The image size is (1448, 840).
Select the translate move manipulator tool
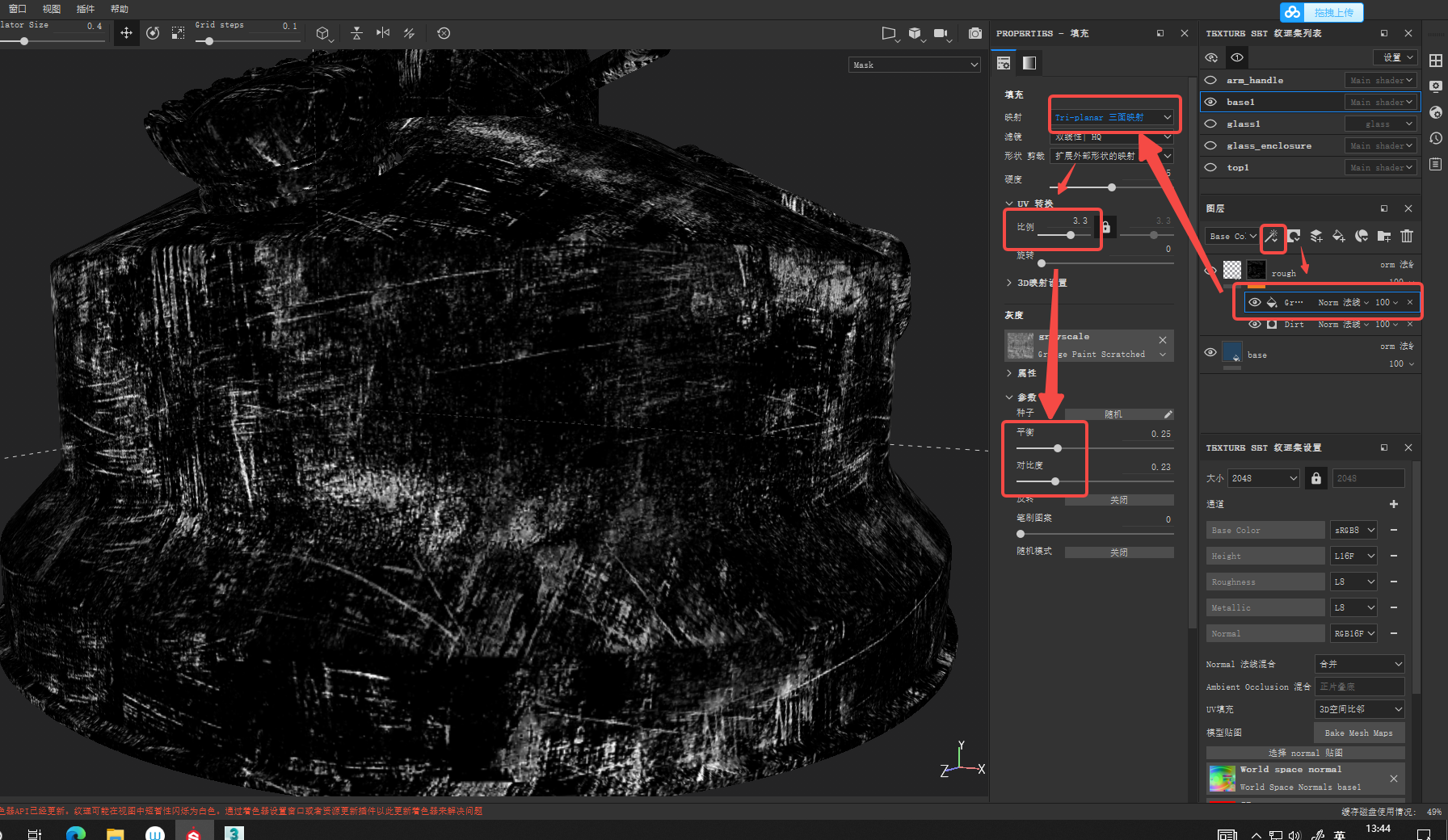126,33
